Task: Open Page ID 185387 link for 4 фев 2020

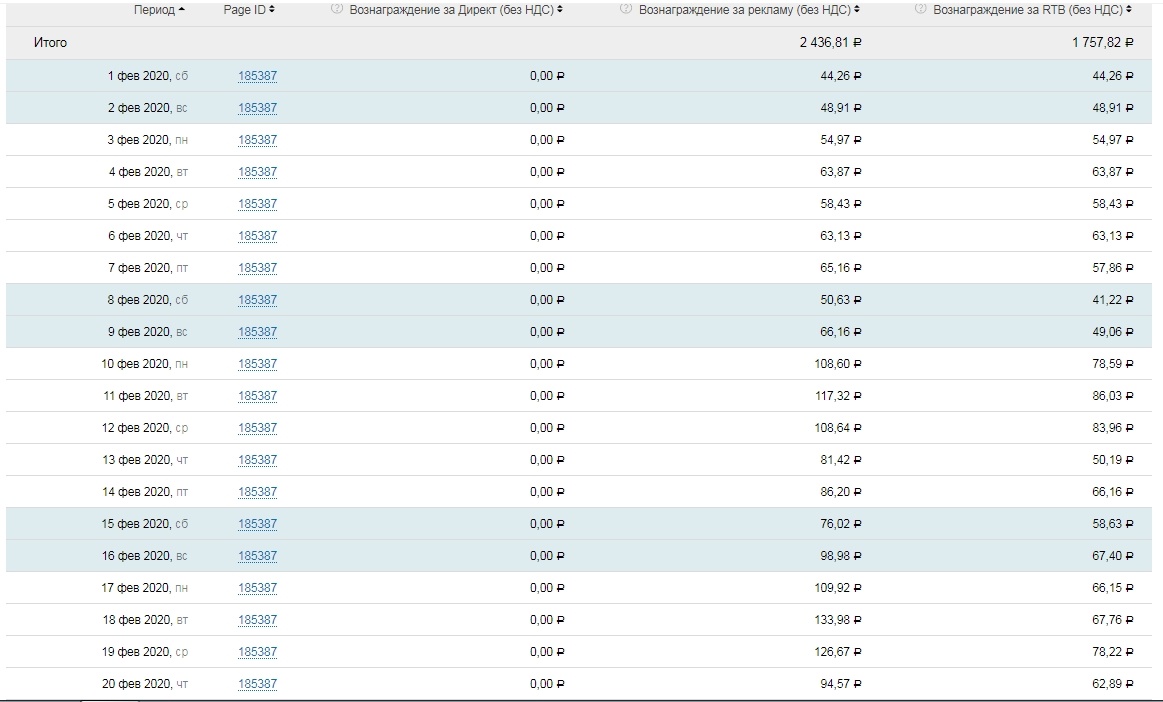Action: pos(257,171)
